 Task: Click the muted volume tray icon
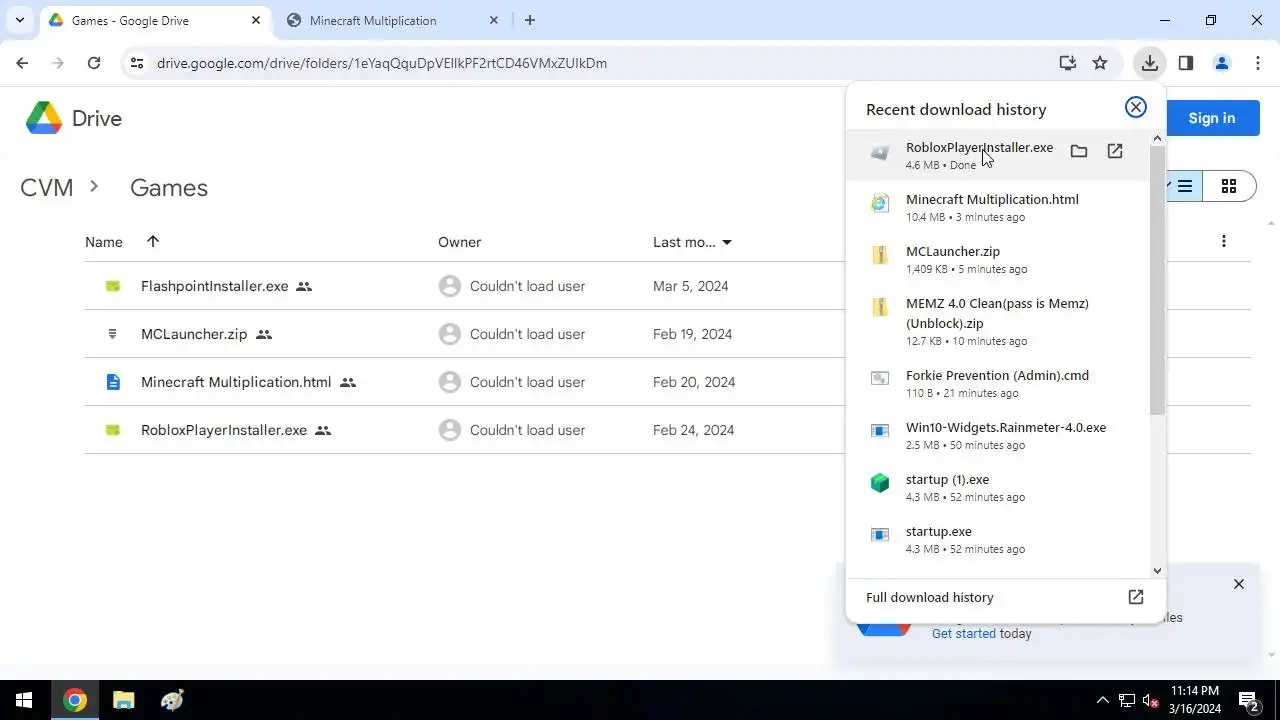[1151, 700]
